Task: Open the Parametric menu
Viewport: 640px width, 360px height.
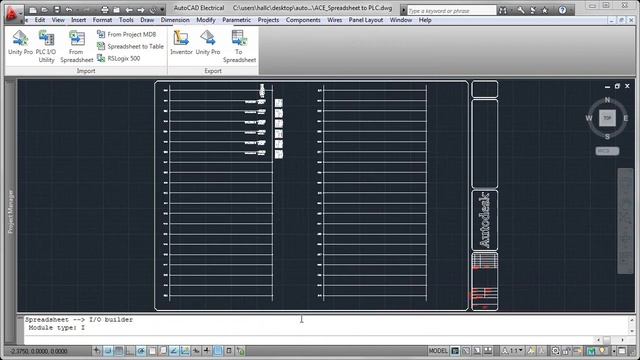Action: click(236, 20)
